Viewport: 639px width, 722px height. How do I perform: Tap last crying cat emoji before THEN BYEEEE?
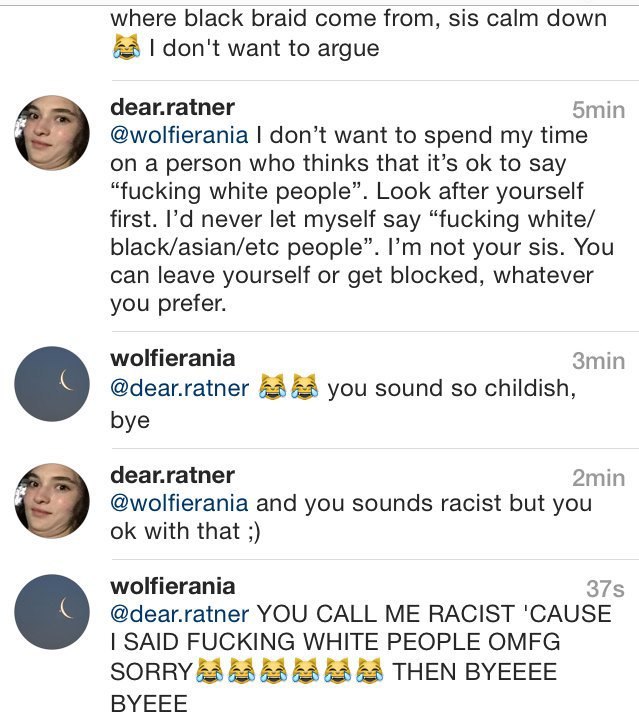click(x=370, y=670)
